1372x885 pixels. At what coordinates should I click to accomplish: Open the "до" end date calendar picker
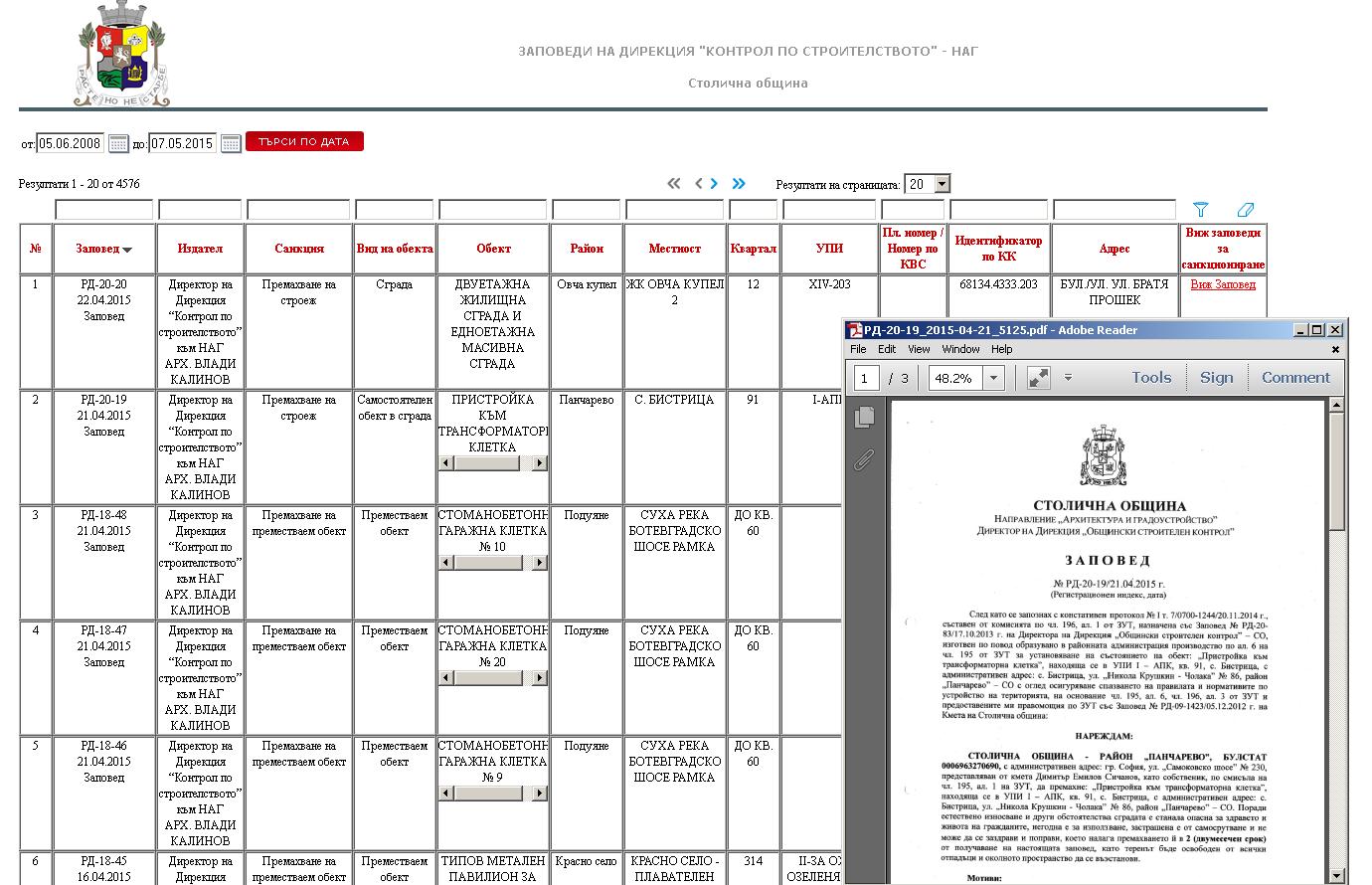coord(231,143)
